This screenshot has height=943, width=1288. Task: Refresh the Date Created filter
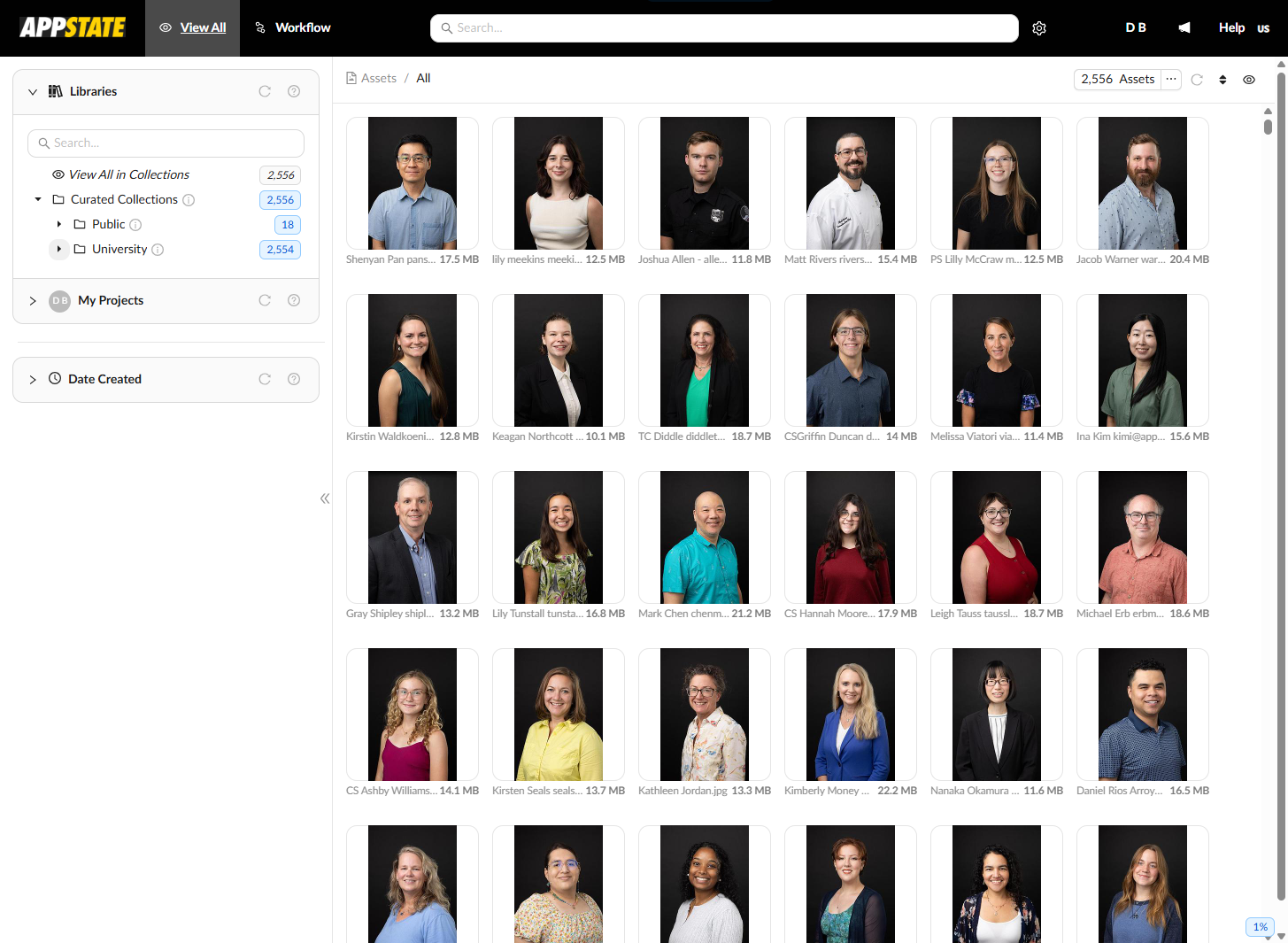pos(265,379)
